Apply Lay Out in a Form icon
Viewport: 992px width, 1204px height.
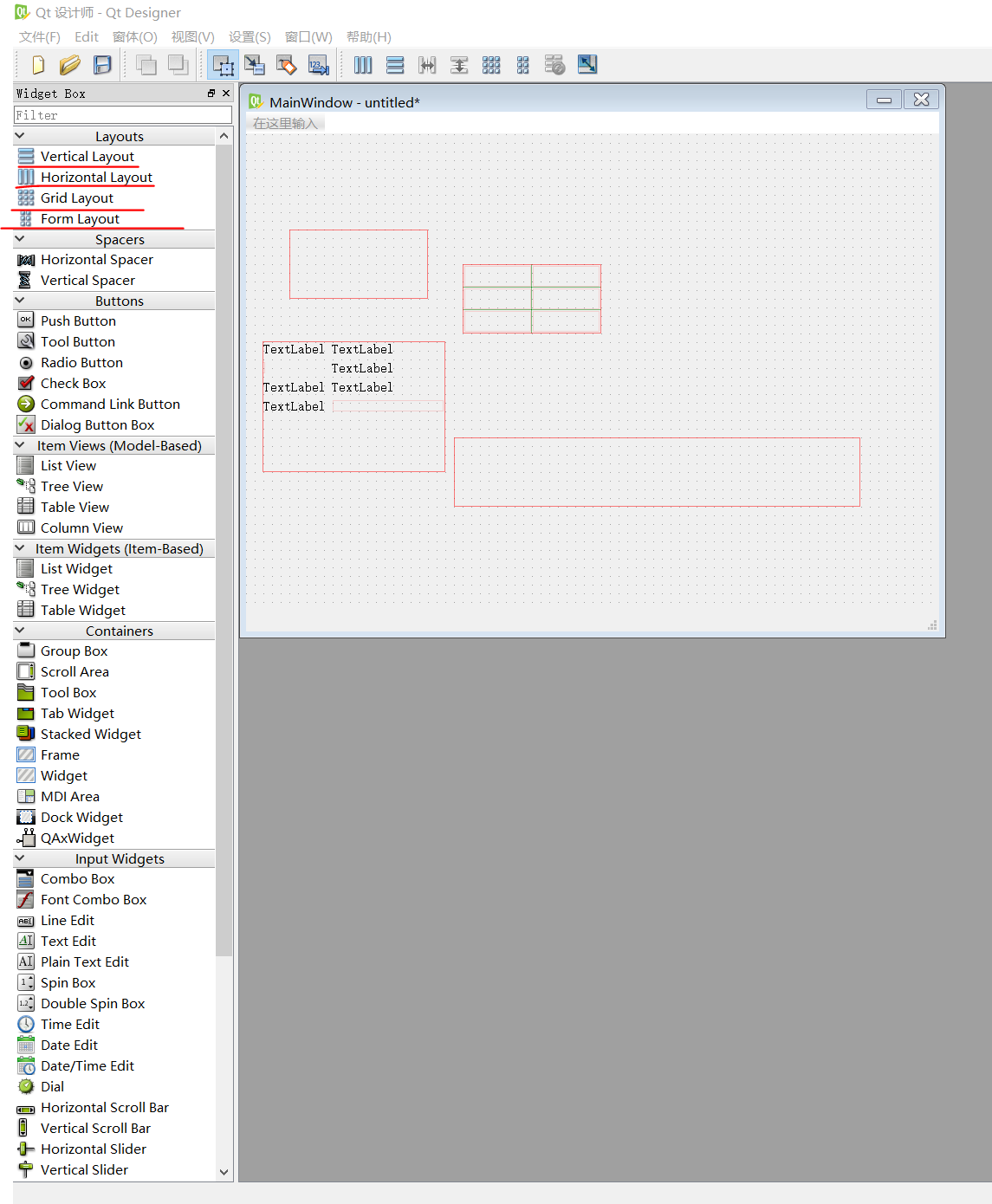pos(523,65)
